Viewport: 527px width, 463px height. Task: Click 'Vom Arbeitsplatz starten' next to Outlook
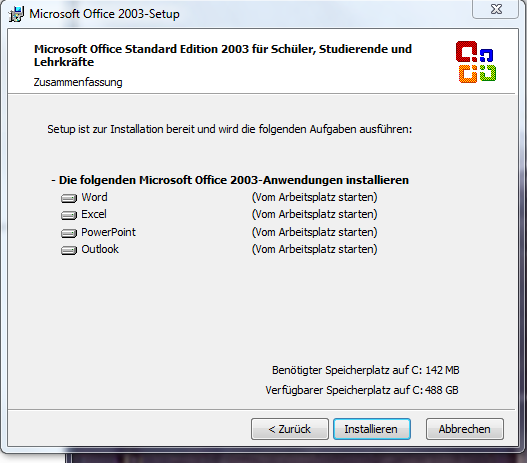[315, 249]
